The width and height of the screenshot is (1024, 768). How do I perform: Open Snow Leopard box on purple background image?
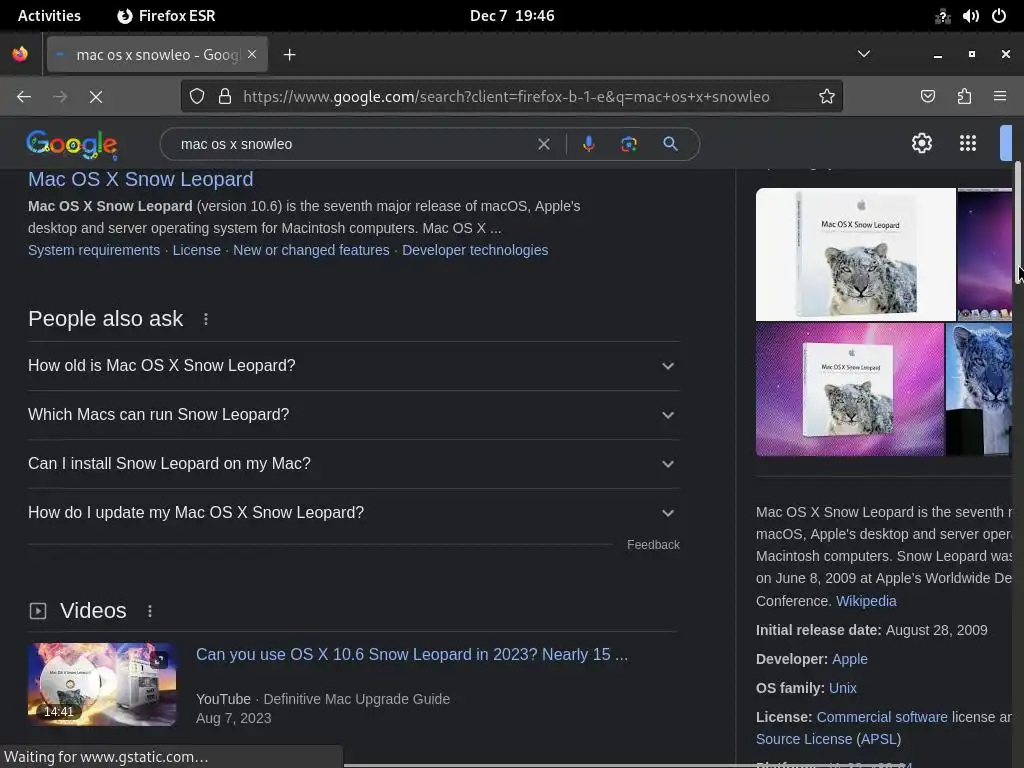pyautogui.click(x=850, y=389)
